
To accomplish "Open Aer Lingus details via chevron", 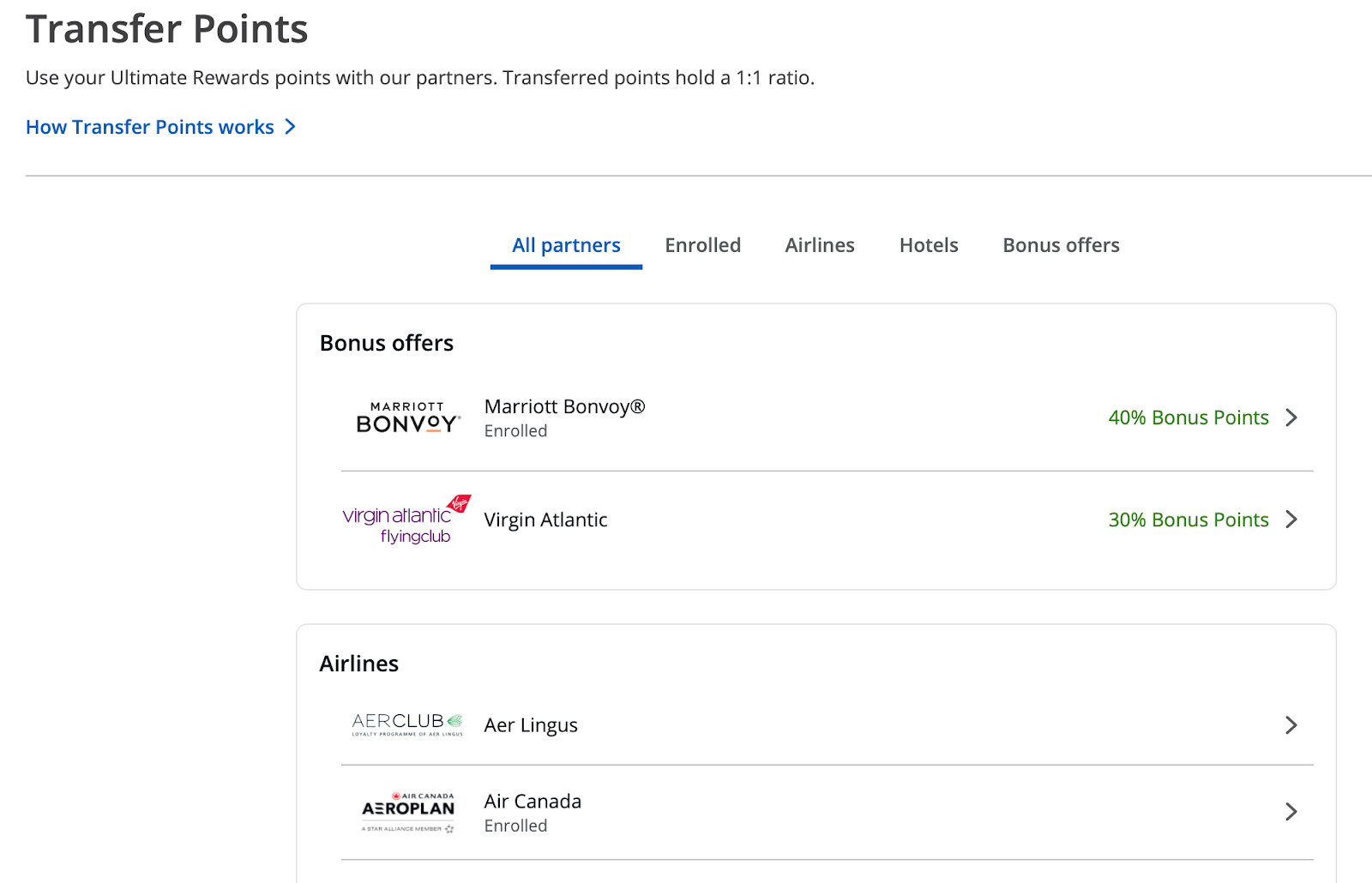I will [1291, 725].
